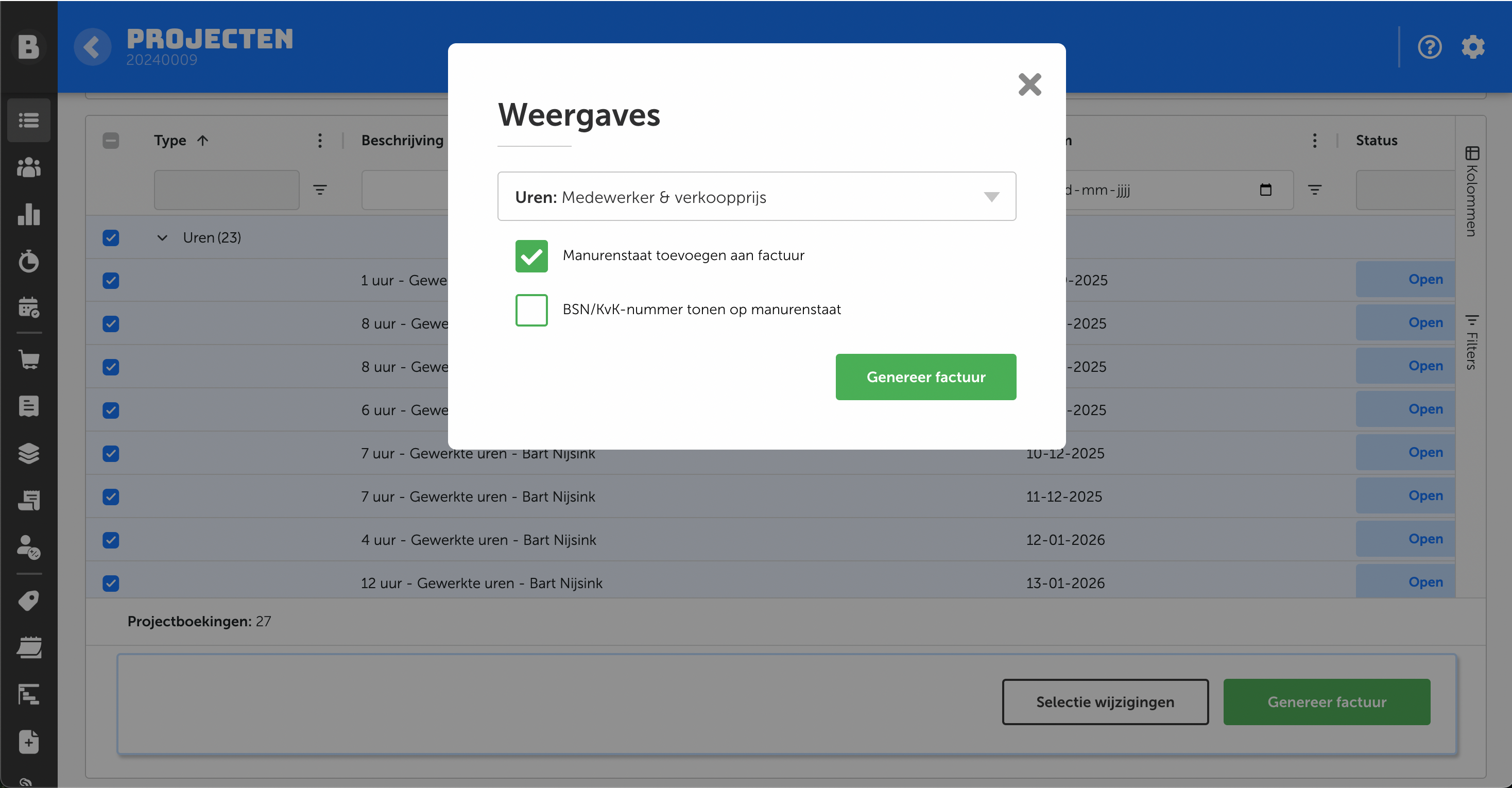Select the 7 uur row dated 11-12-2025
This screenshot has height=788, width=1512.
click(x=110, y=498)
